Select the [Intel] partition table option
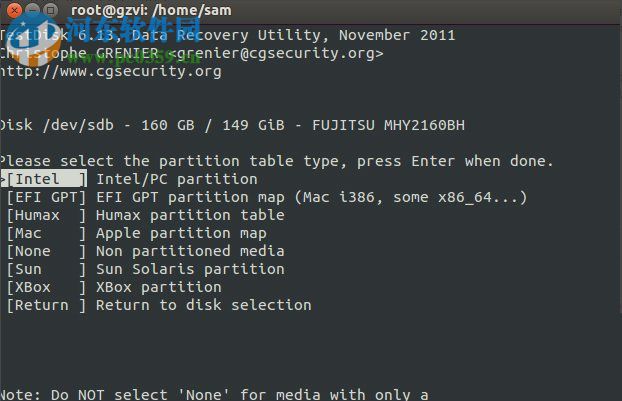Screen dimensions: 622x401 46,179
